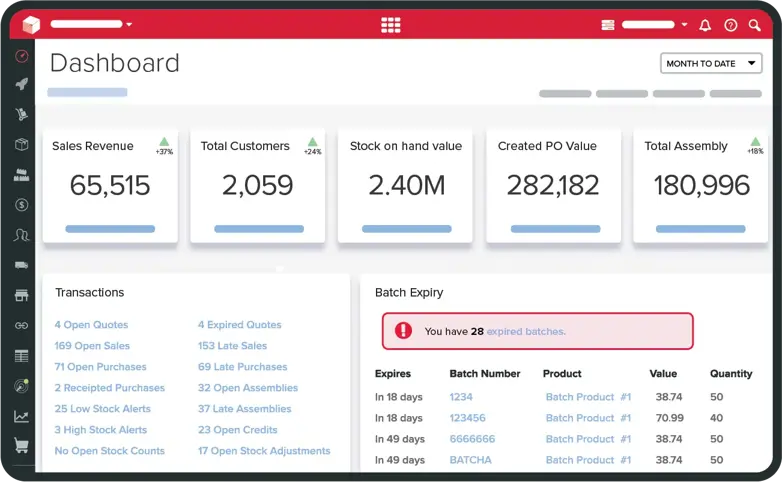Open 4 Open Quotes link
Screen dimensions: 782x482
pyautogui.click(x=91, y=325)
